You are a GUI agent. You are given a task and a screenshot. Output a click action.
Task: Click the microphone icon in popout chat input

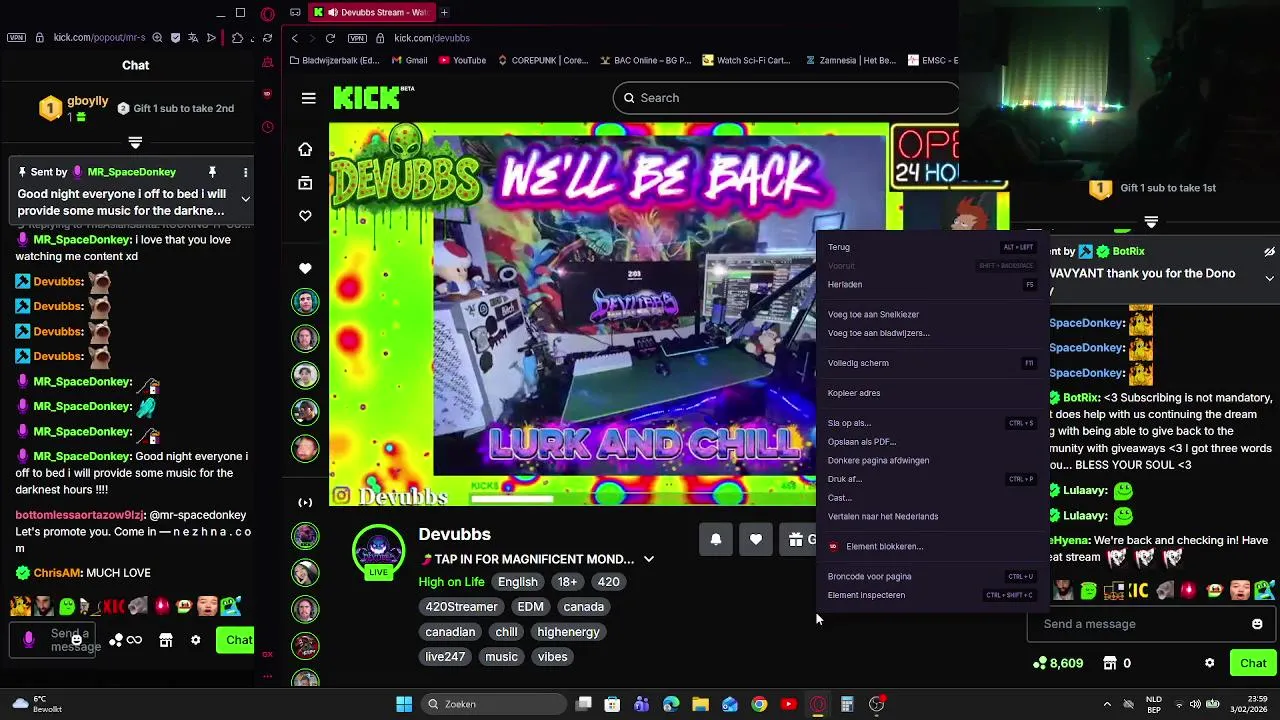[28, 640]
